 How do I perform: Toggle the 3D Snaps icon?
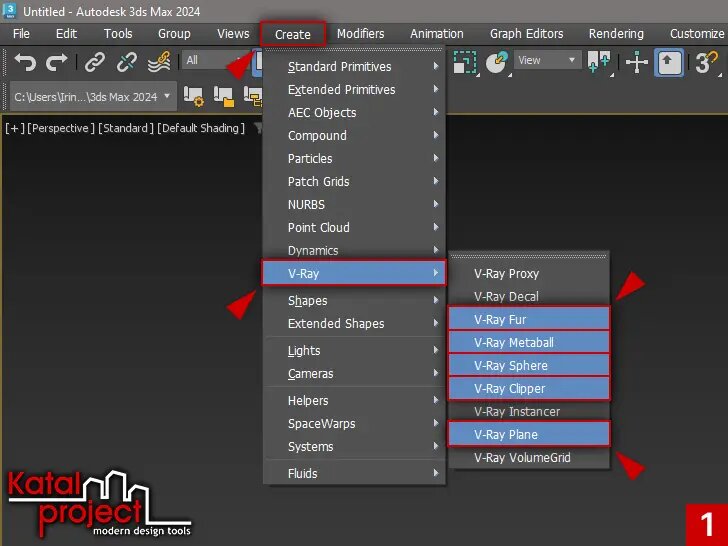coord(707,62)
